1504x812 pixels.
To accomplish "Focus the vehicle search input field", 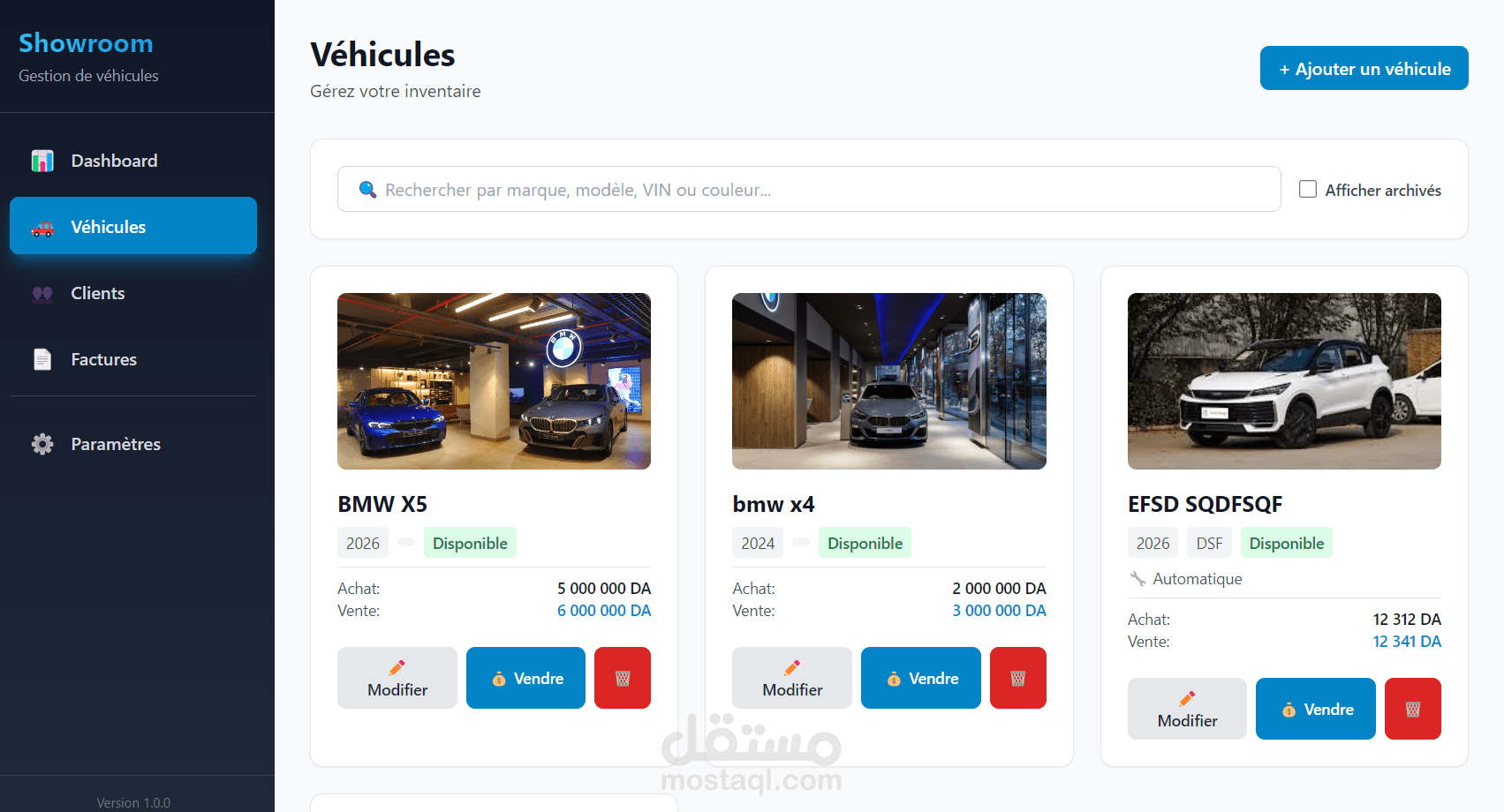I will pos(809,189).
